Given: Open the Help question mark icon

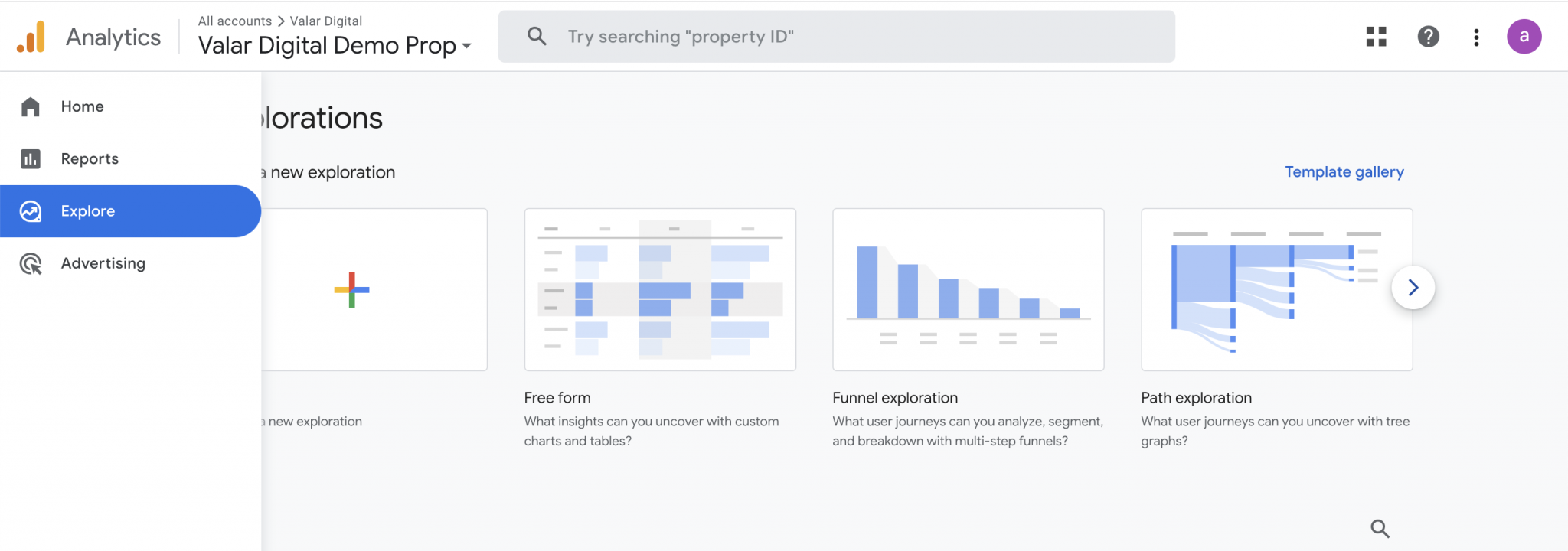Looking at the screenshot, I should click(x=1428, y=37).
